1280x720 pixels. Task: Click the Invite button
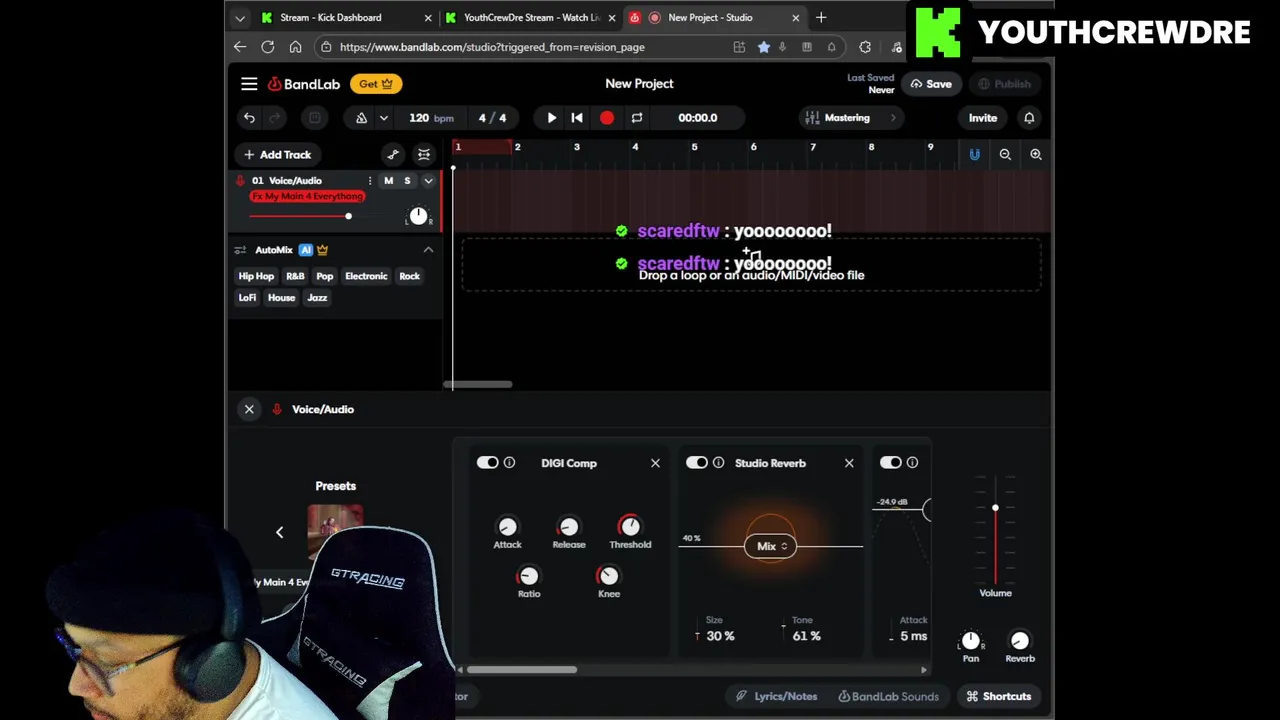pyautogui.click(x=983, y=118)
